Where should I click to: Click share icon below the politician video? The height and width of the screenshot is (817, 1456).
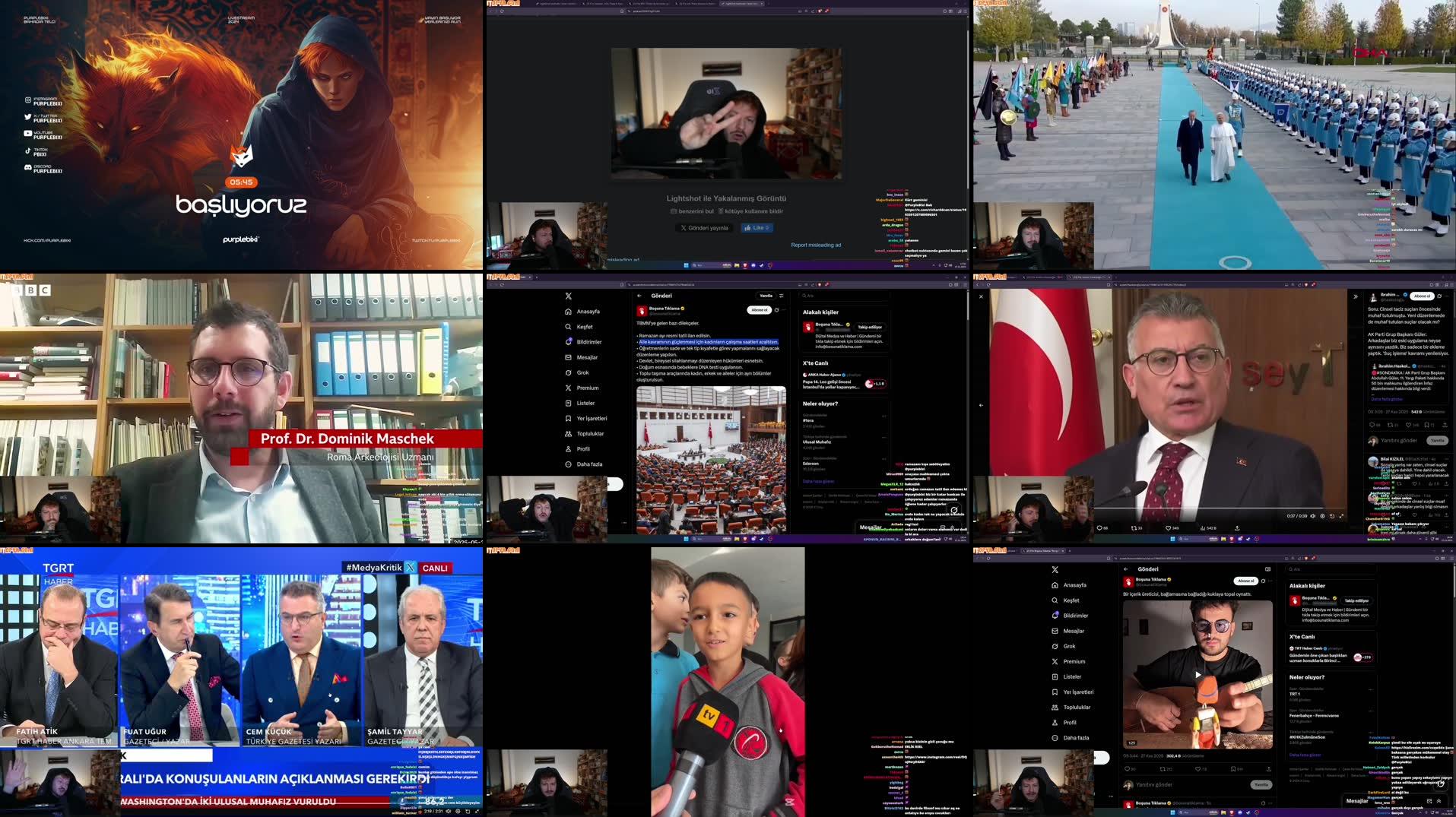1237,528
